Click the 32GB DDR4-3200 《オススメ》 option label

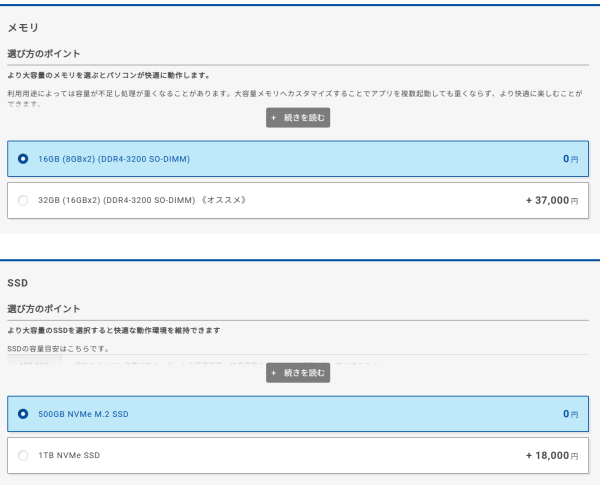tap(141, 200)
